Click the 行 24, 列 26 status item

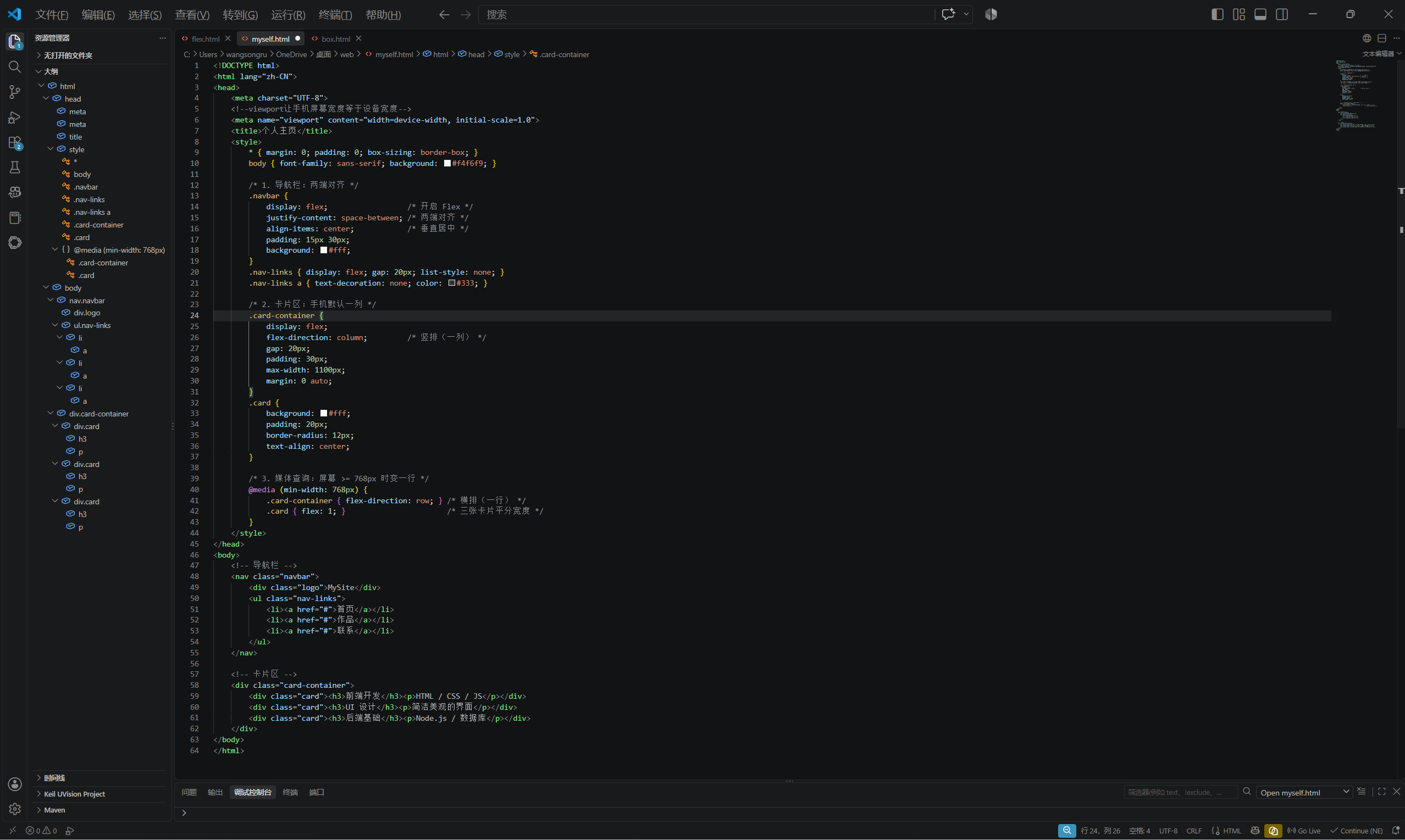pos(1100,830)
